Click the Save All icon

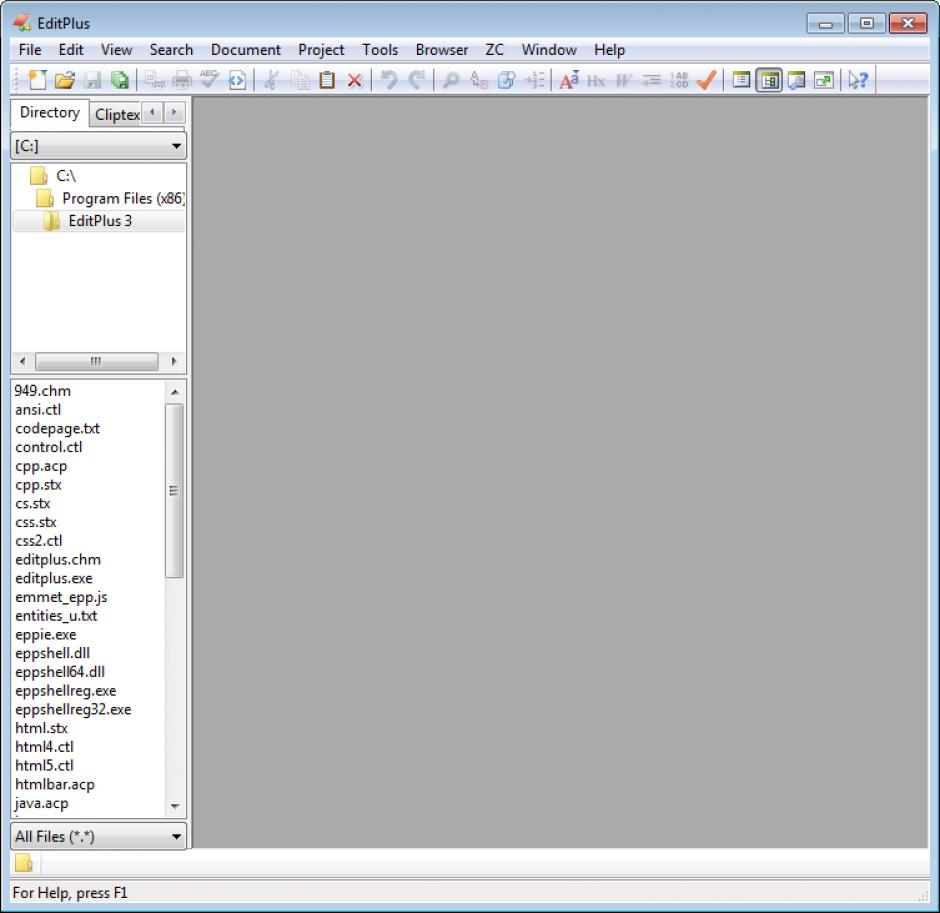(120, 80)
